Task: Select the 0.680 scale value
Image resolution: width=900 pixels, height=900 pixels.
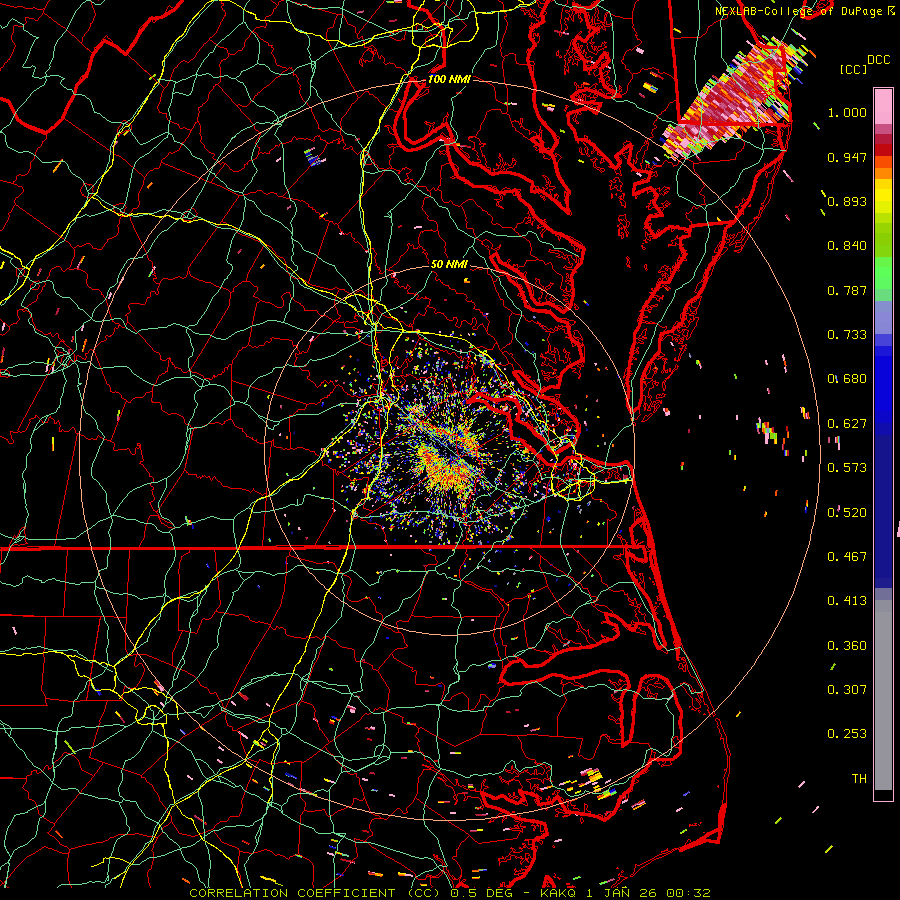Action: tap(847, 379)
